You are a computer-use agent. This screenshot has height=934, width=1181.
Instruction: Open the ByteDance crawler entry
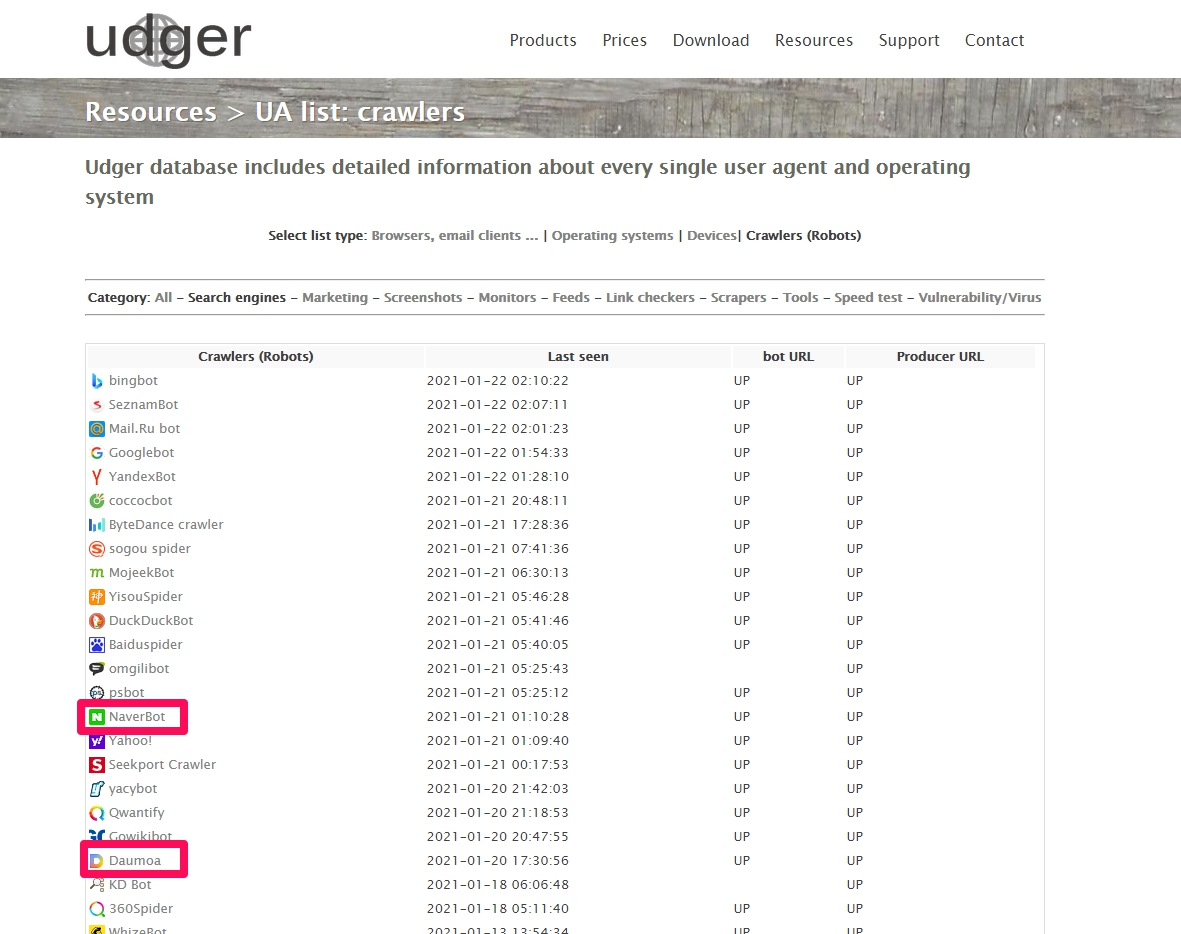(x=166, y=525)
